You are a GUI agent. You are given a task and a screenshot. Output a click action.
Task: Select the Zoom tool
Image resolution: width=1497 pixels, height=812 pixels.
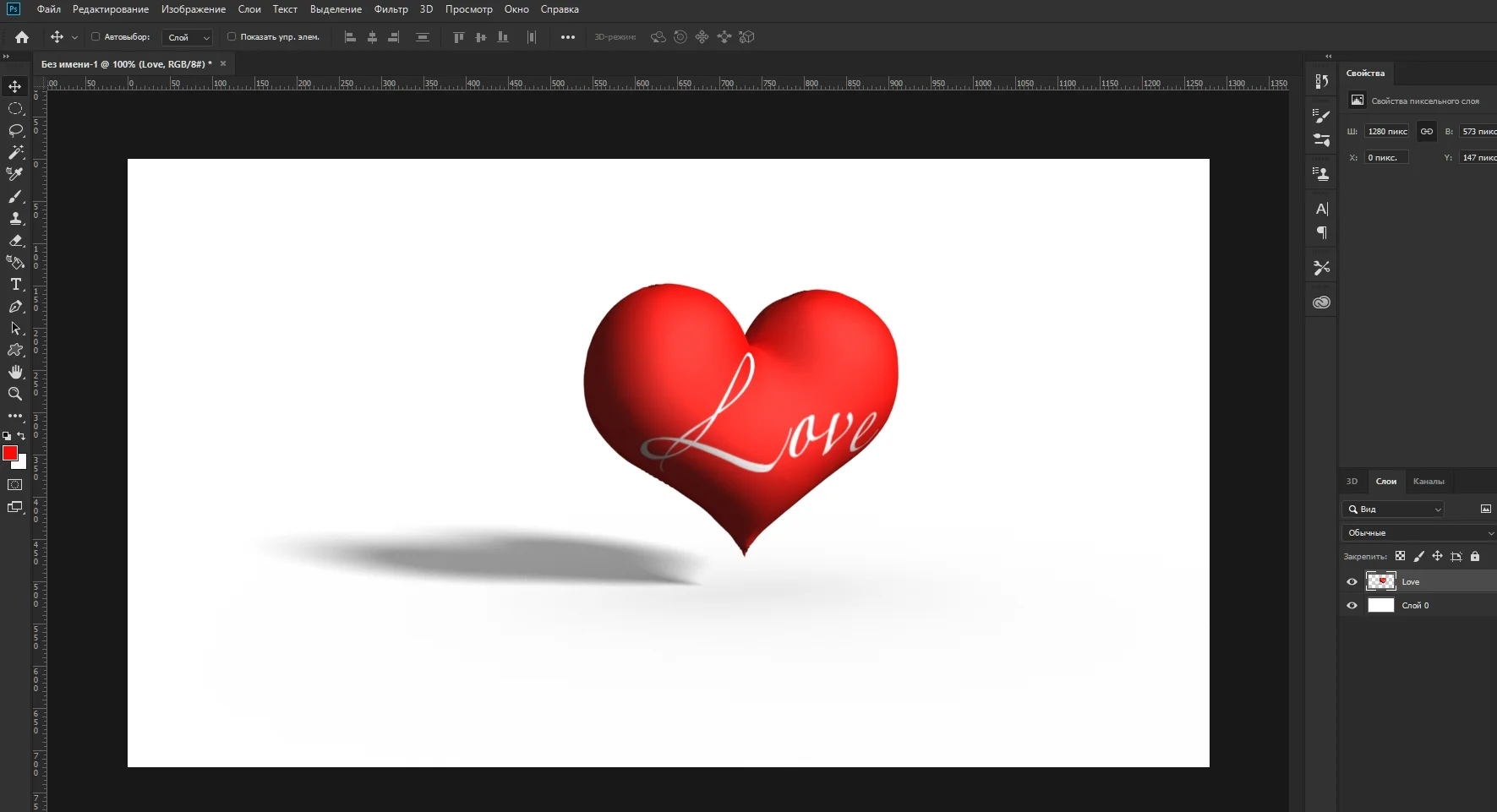15,394
